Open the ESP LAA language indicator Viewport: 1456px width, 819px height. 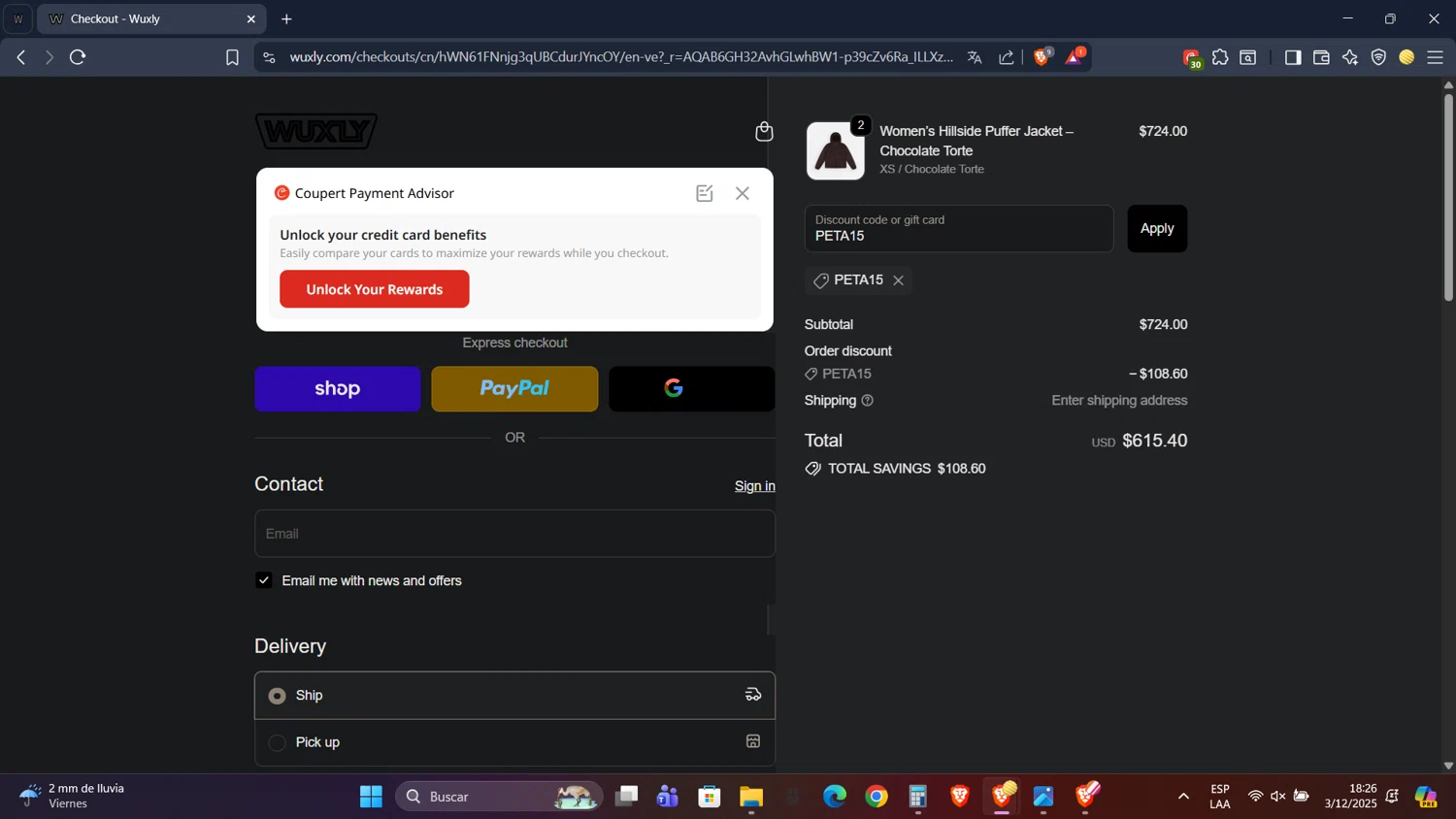[x=1220, y=797]
